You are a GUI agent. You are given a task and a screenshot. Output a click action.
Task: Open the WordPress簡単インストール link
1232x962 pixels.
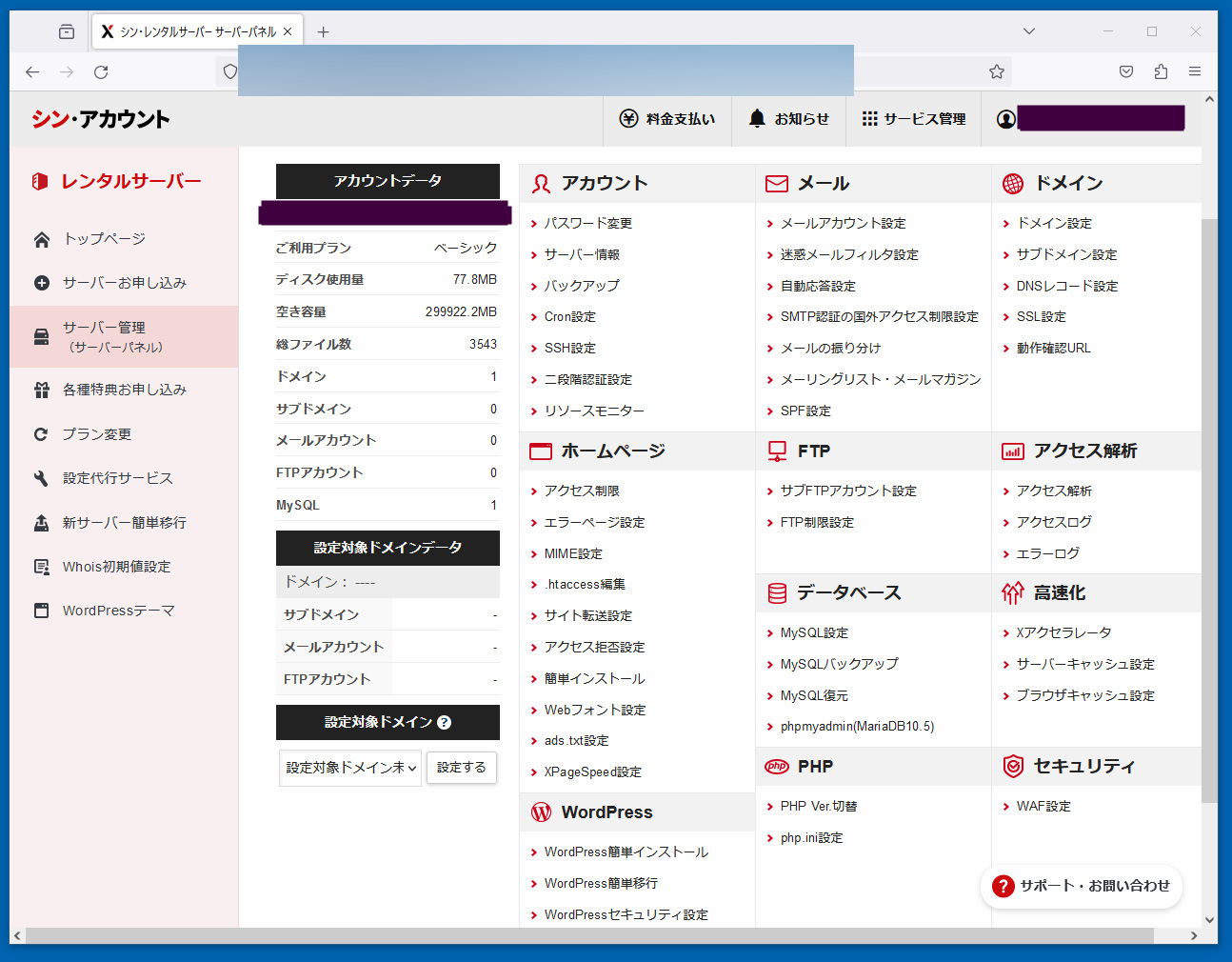tap(626, 852)
